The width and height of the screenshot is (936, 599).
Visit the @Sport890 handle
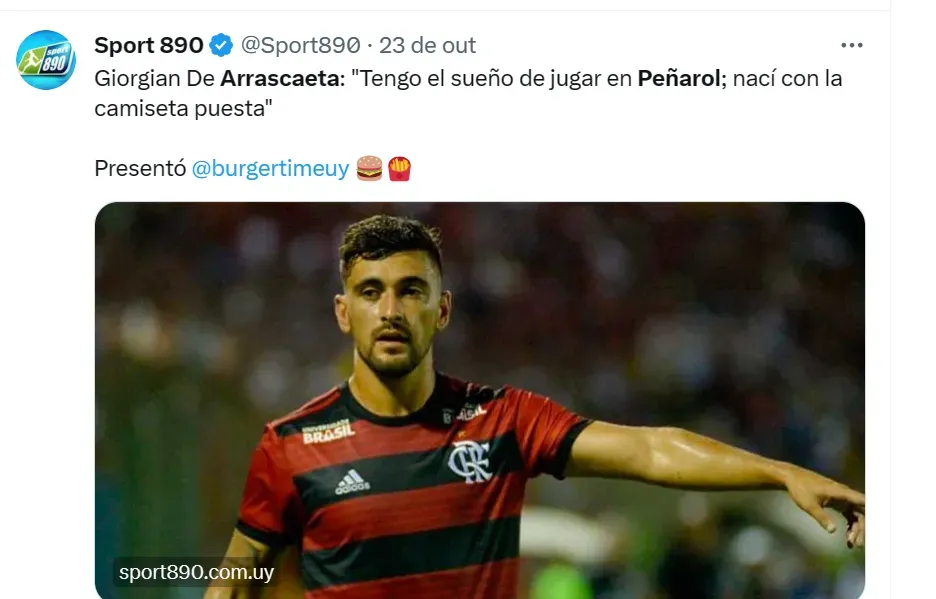point(300,45)
